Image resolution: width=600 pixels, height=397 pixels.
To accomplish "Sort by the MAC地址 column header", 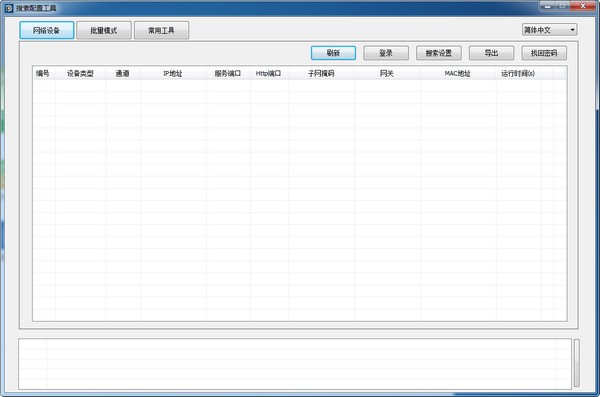I will pos(458,73).
